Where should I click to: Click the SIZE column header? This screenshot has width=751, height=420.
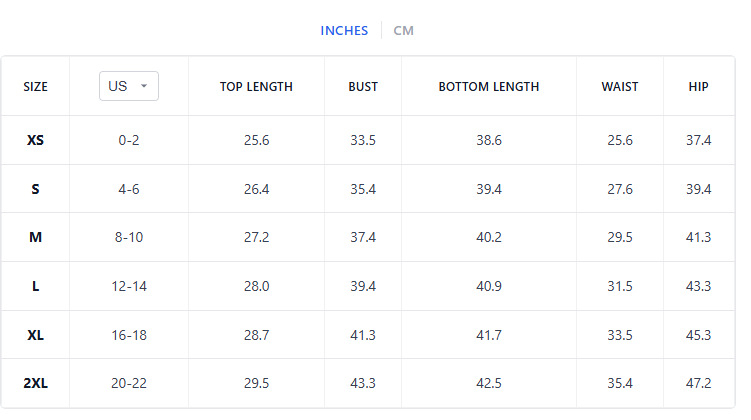(35, 87)
